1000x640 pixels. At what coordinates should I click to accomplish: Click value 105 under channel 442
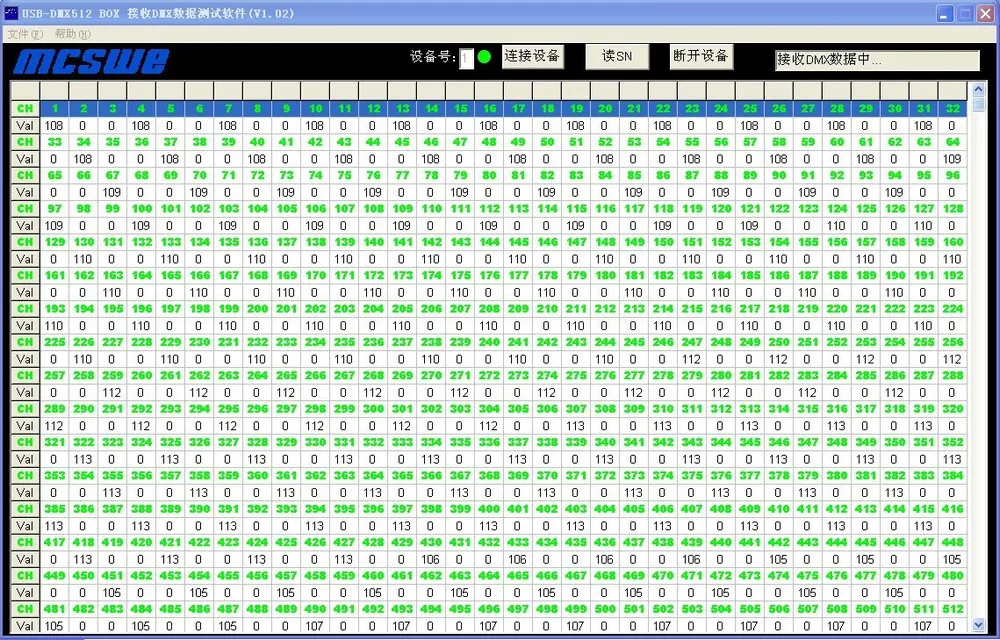tap(779, 559)
